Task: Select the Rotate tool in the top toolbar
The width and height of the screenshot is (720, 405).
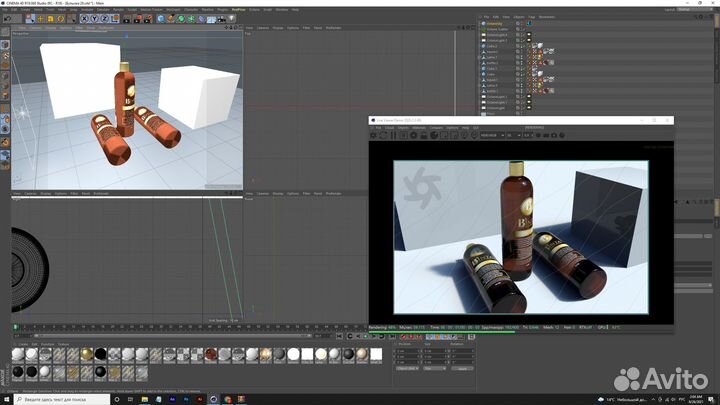Action: pyautogui.click(x=62, y=18)
